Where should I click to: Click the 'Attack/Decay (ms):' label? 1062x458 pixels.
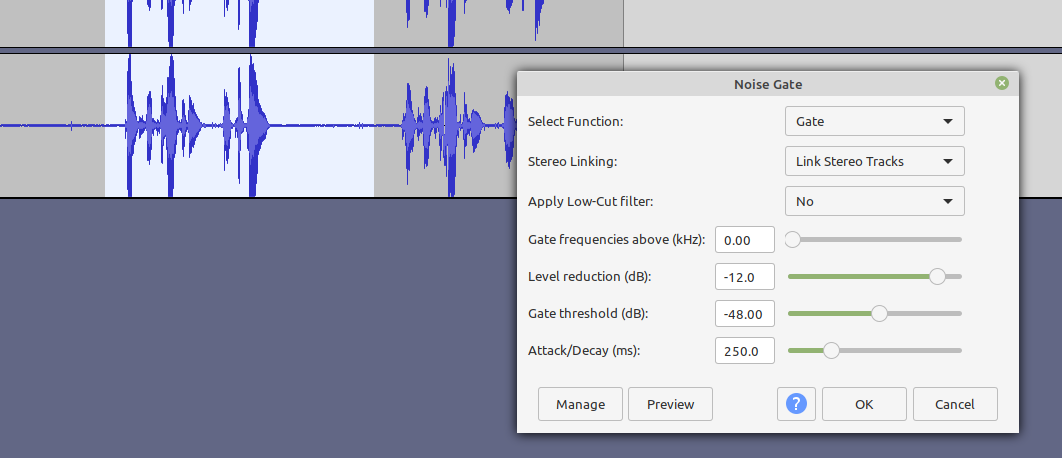coord(584,351)
